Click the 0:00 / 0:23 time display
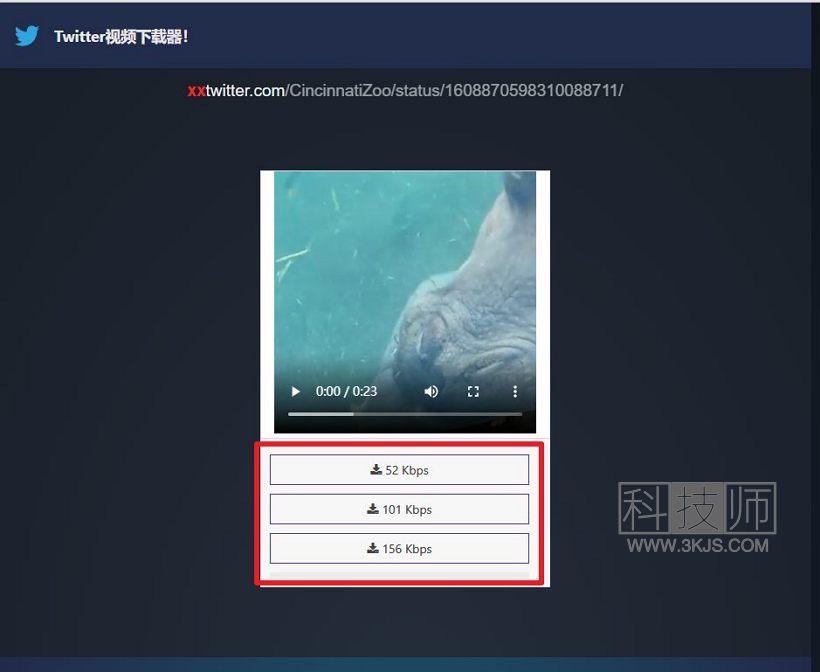The height and width of the screenshot is (672, 820). pyautogui.click(x=346, y=391)
